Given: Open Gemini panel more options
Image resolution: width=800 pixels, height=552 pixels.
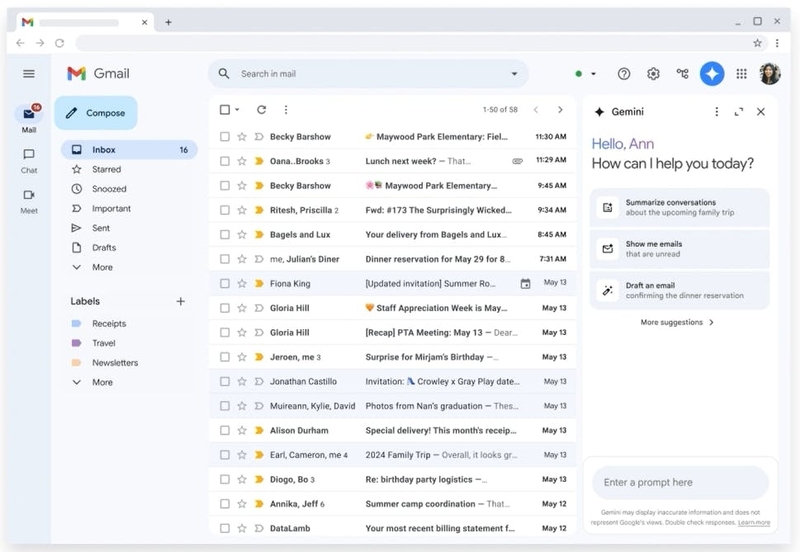Looking at the screenshot, I should tap(716, 112).
